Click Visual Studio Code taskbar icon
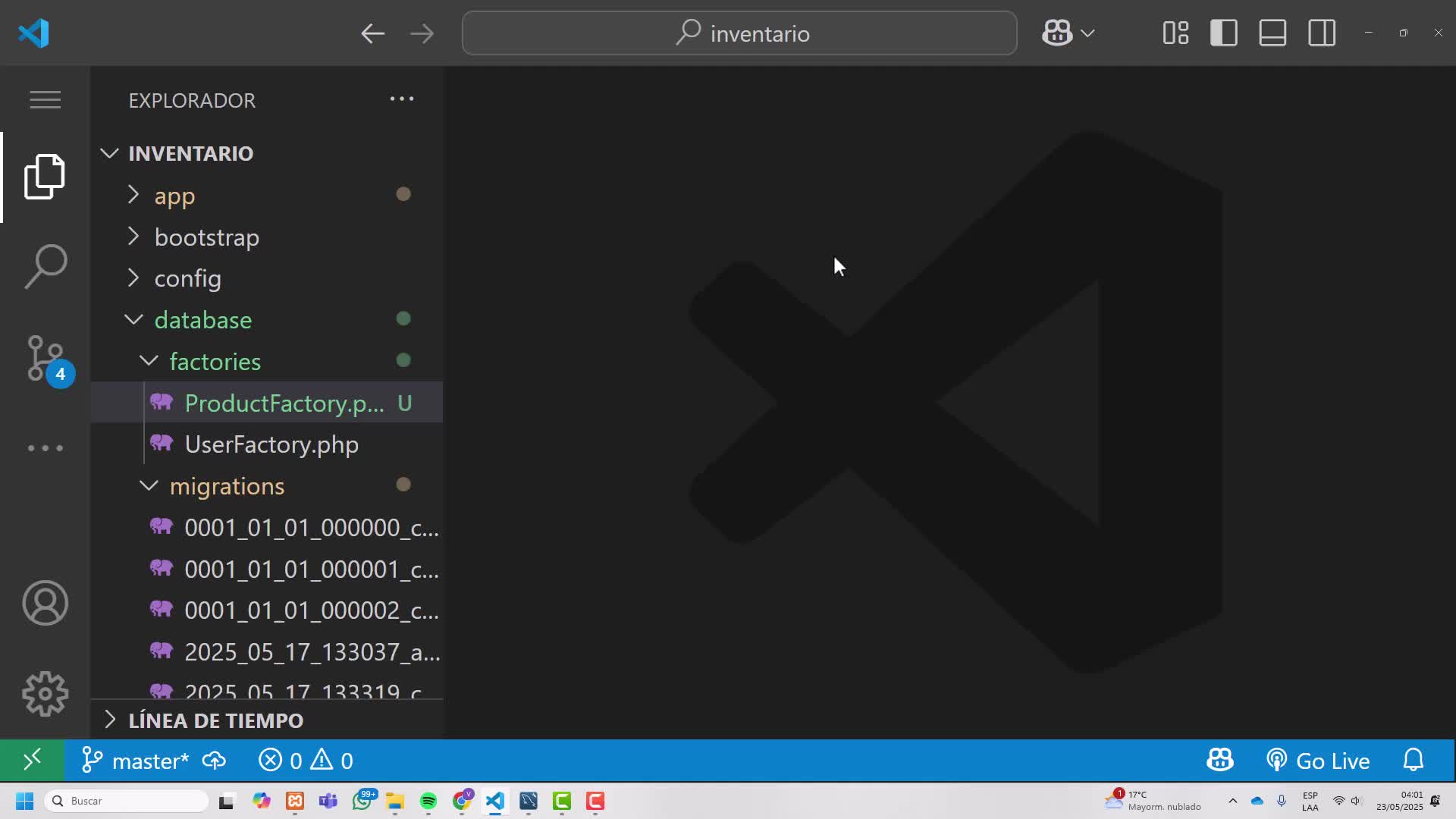 (x=495, y=801)
